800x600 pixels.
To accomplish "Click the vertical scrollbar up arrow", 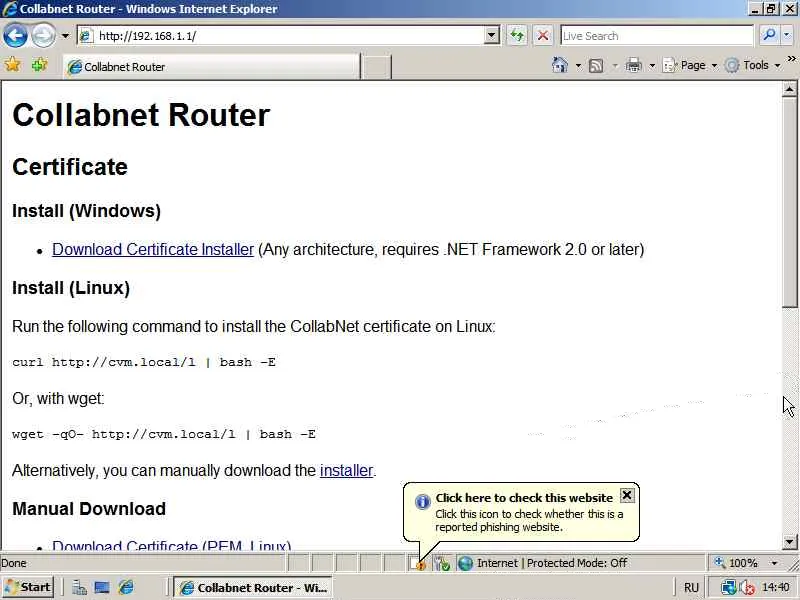I will click(789, 89).
